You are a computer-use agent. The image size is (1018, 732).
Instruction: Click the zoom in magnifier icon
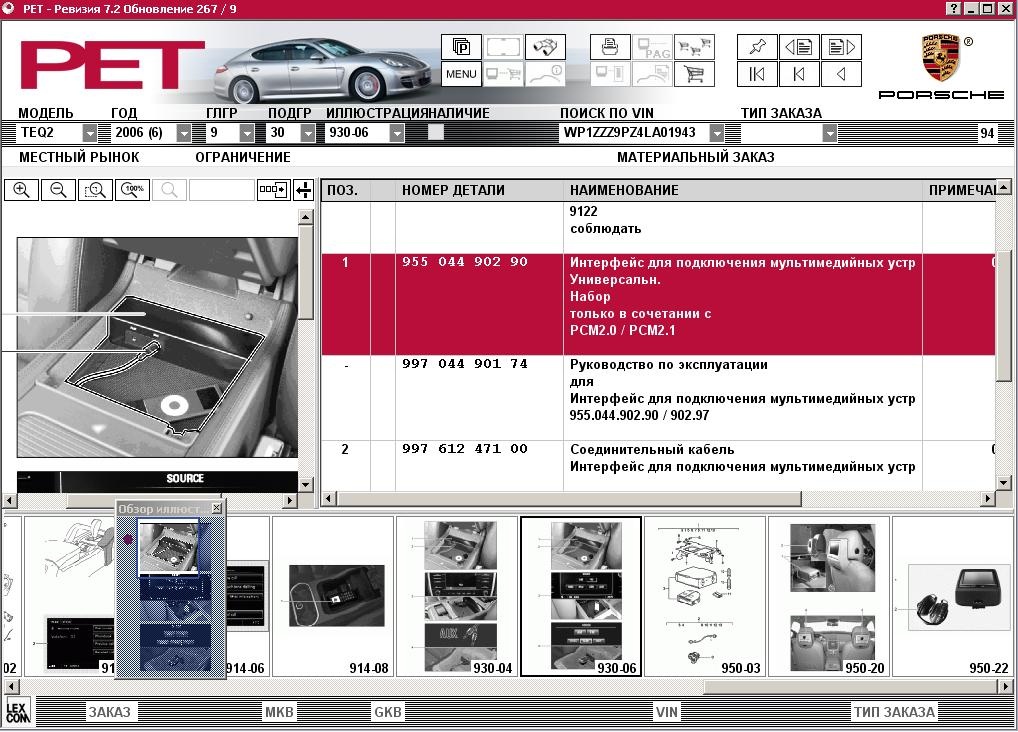coord(21,190)
